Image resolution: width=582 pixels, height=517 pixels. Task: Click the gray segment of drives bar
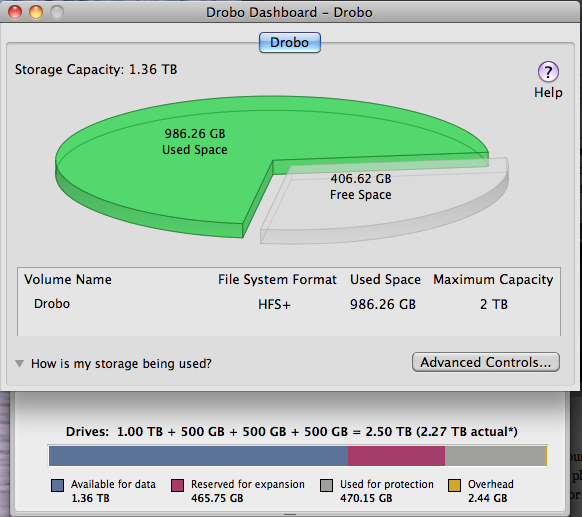coord(495,456)
